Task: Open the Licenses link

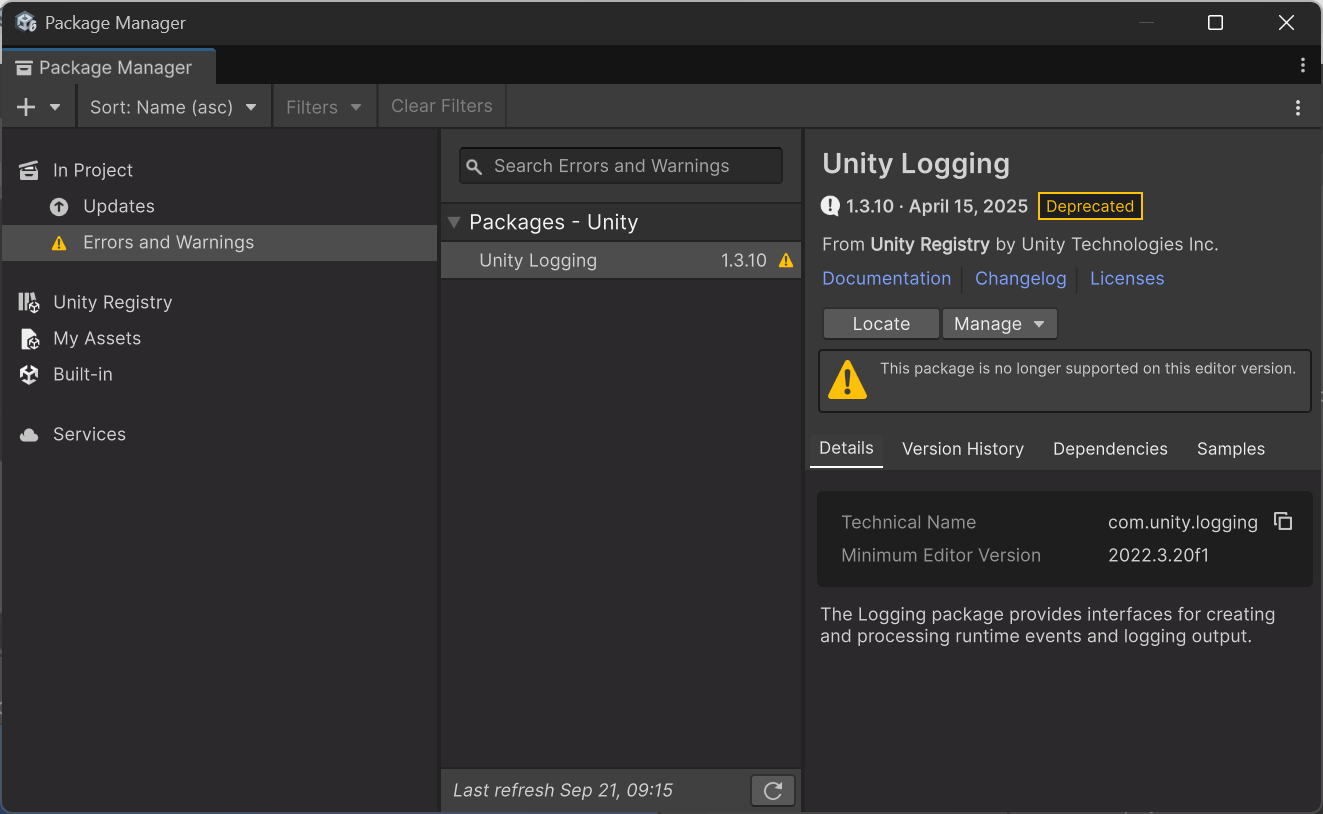Action: pos(1127,278)
